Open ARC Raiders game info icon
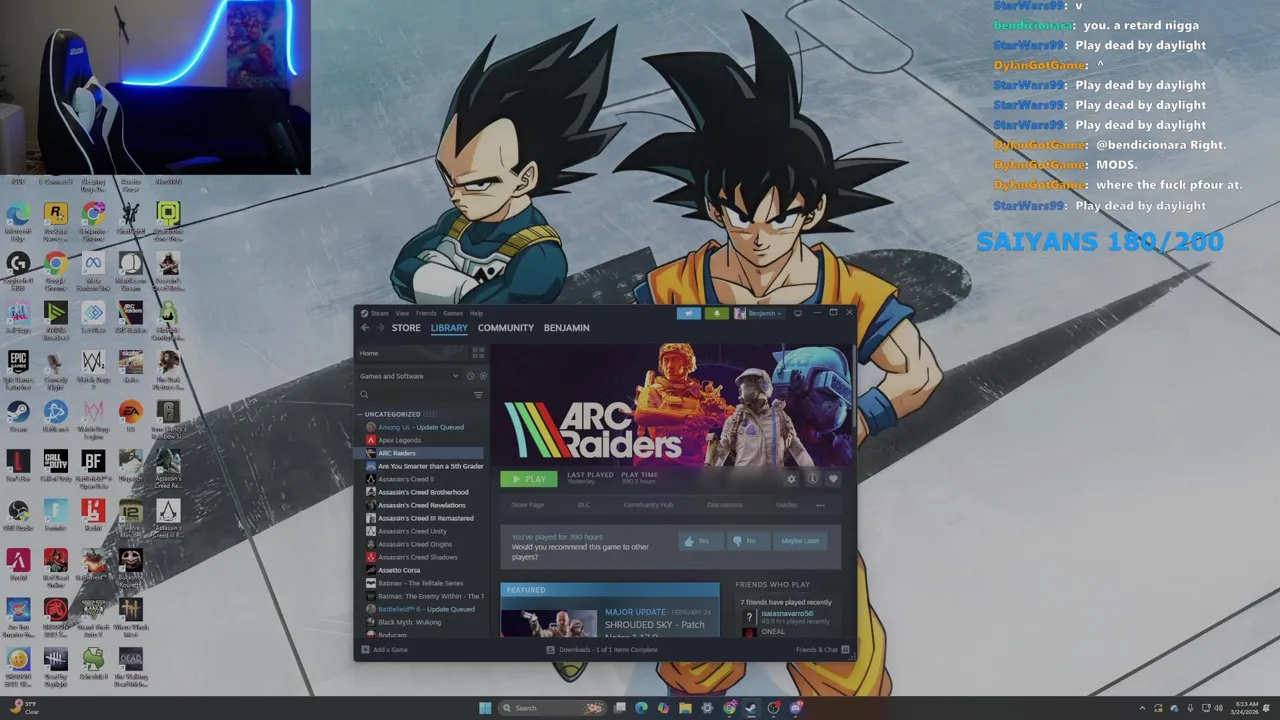The width and height of the screenshot is (1280, 720). click(812, 479)
